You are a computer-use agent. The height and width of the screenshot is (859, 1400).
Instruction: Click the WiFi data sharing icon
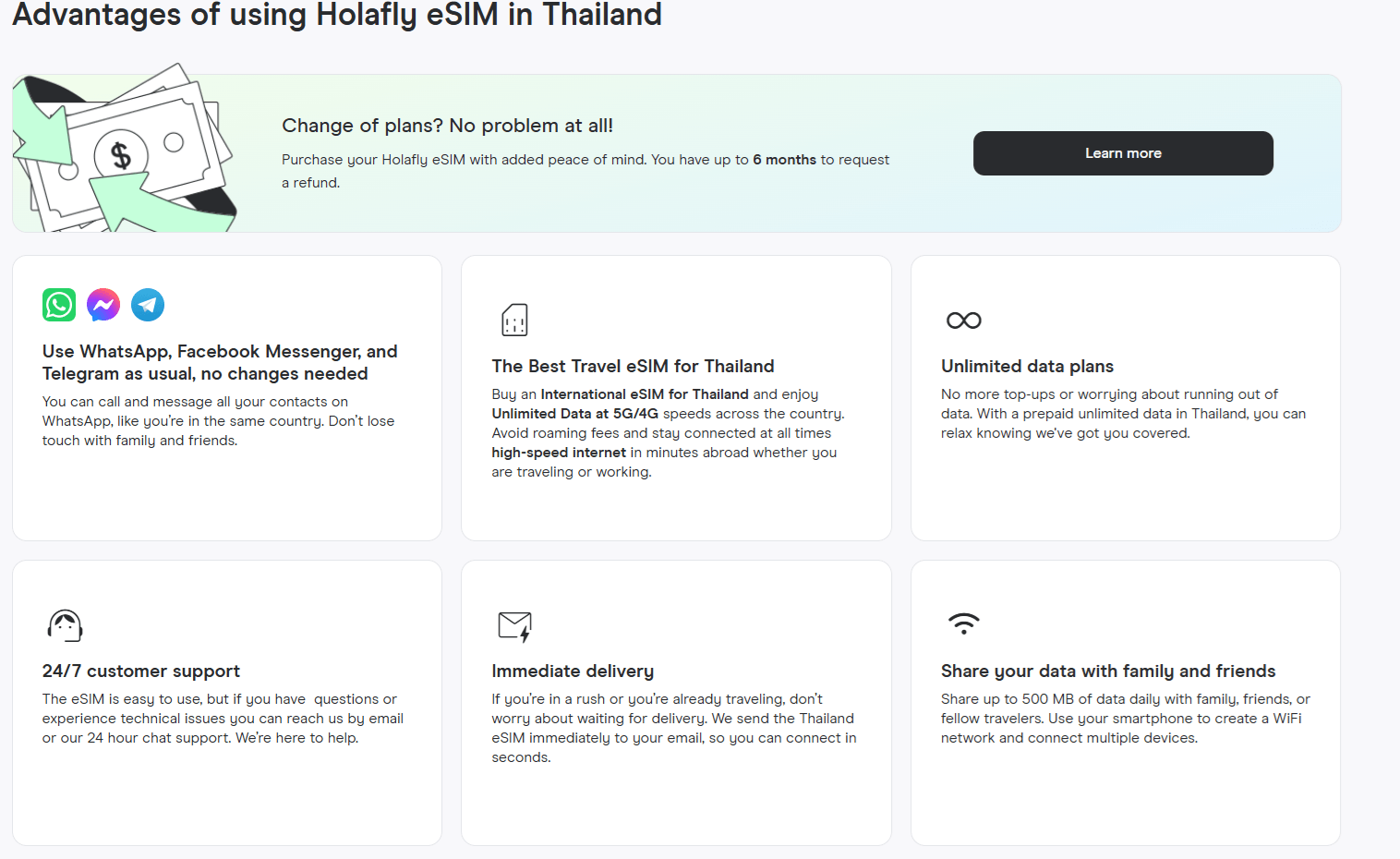pyautogui.click(x=964, y=623)
